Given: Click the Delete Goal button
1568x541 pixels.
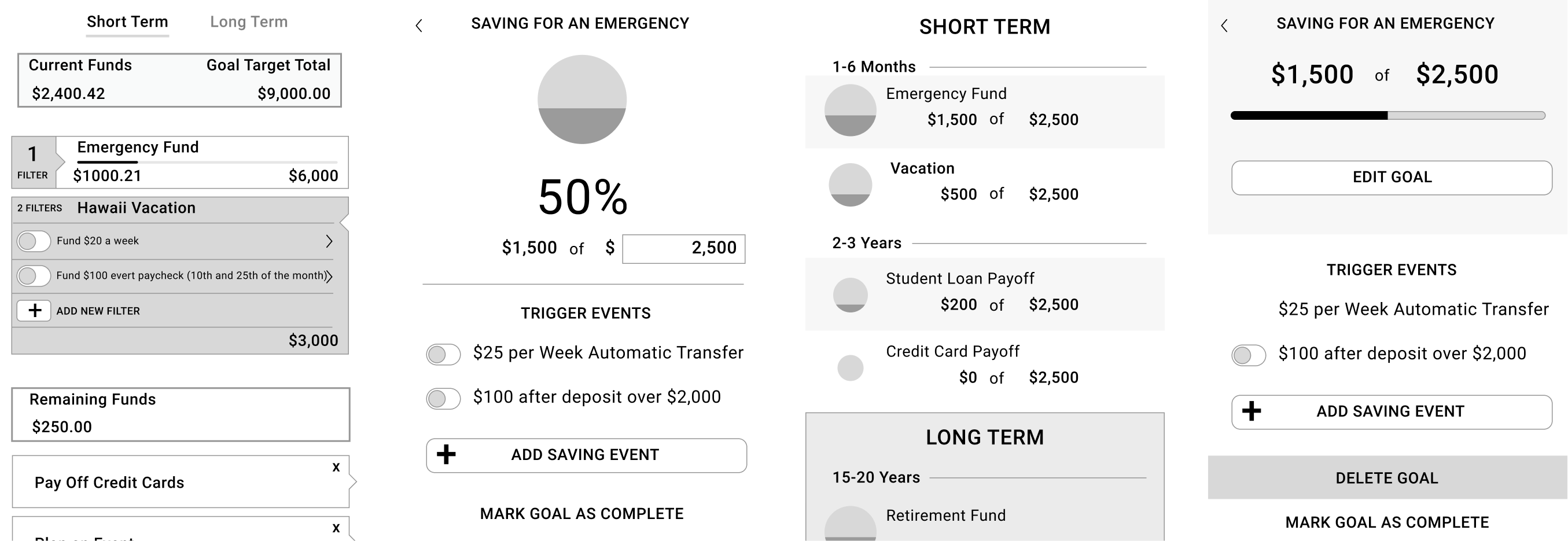Looking at the screenshot, I should (x=1386, y=478).
